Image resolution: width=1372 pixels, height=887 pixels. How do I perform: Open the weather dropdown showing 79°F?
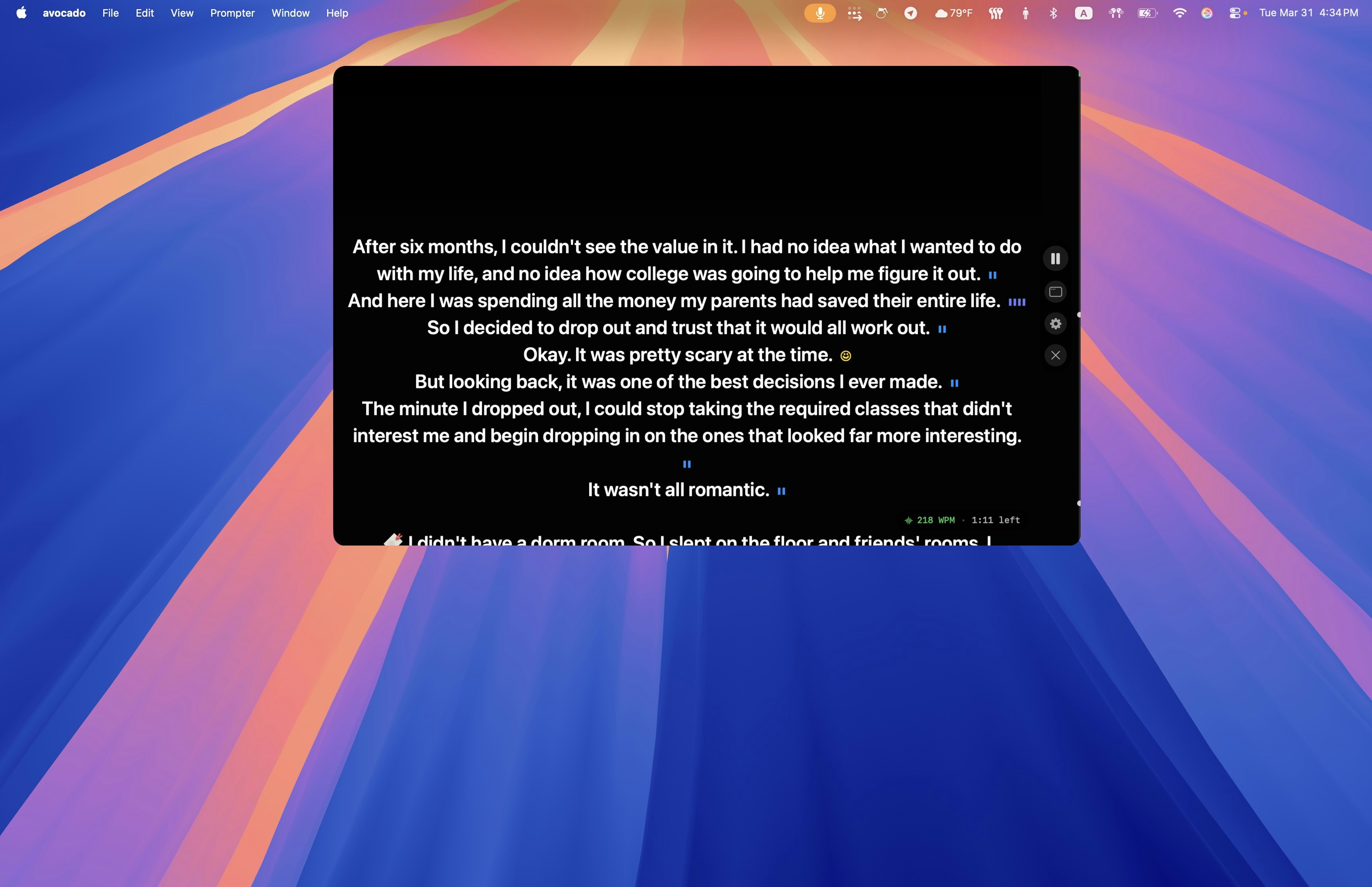(954, 13)
